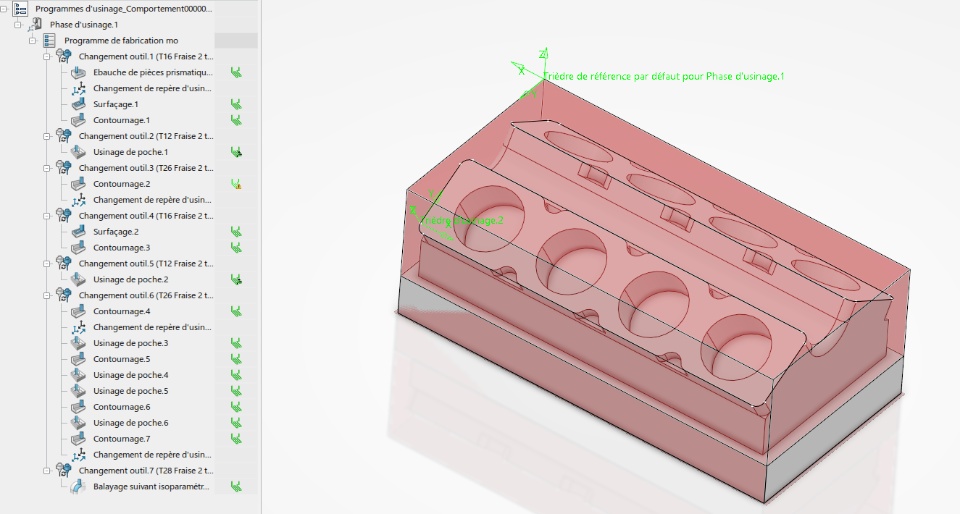The image size is (960, 514).
Task: Click the warning status icon beside Contournage.2
Action: pos(236,184)
